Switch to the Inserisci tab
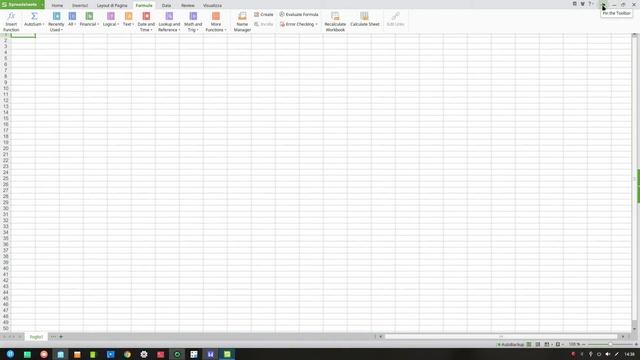Image resolution: width=640 pixels, height=360 pixels. point(80,5)
